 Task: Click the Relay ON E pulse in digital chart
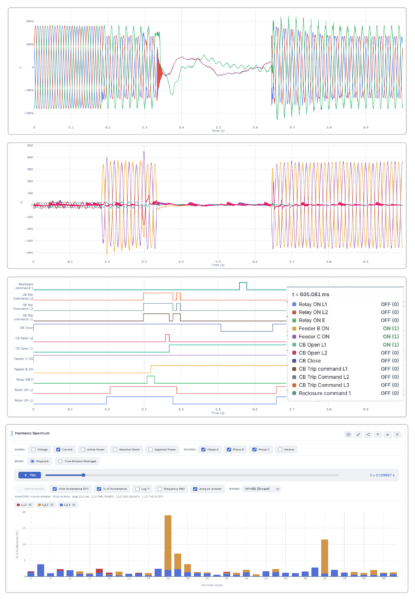[x=151, y=380]
